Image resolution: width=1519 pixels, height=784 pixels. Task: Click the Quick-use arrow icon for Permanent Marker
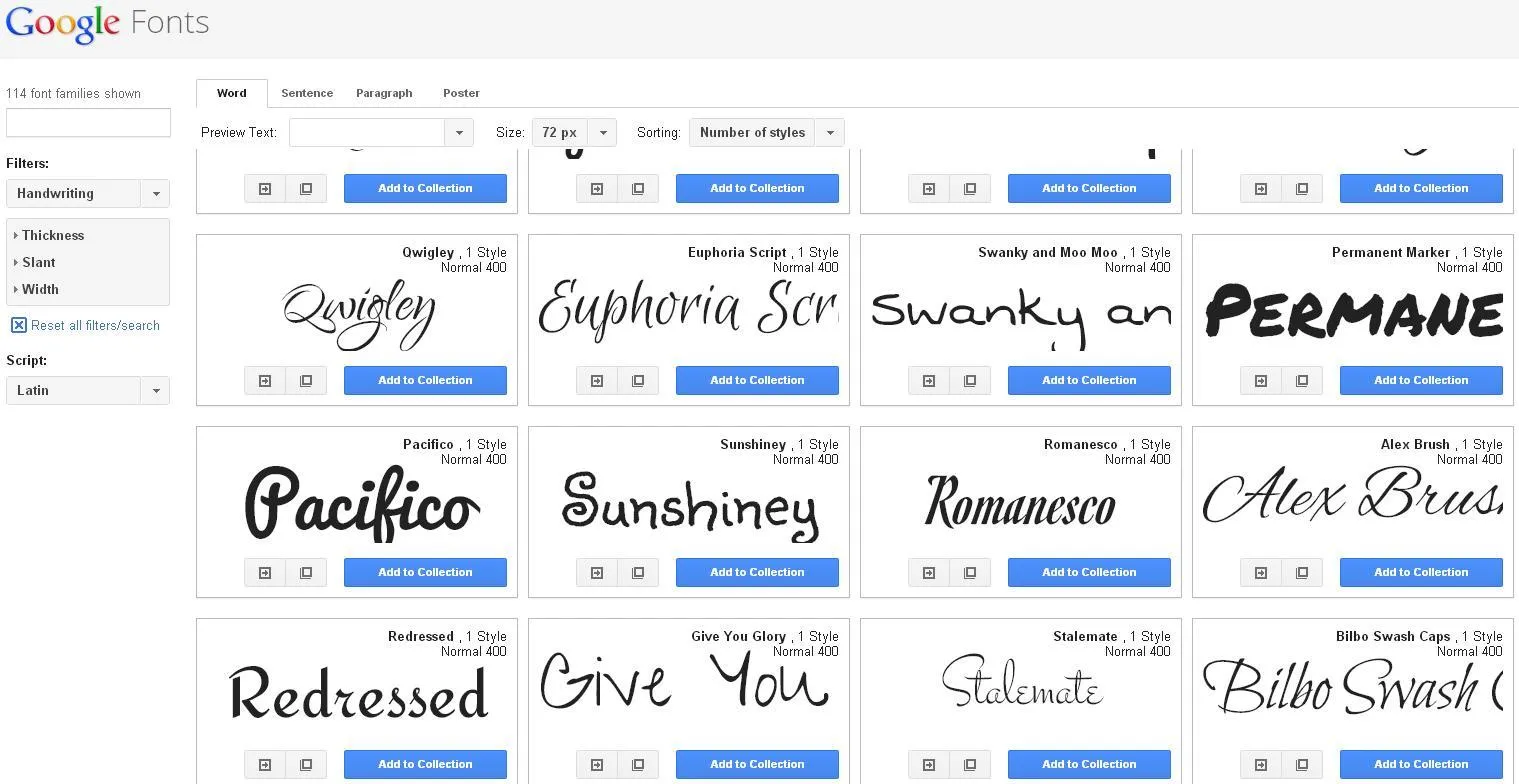[1261, 380]
